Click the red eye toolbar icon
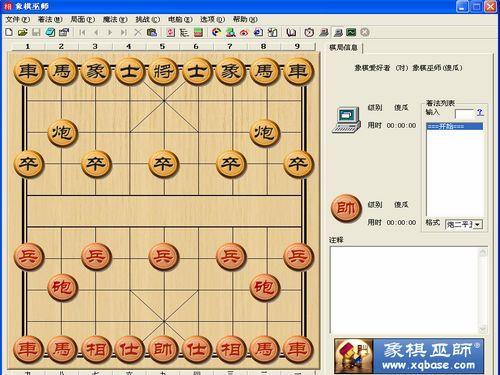 (x=244, y=32)
